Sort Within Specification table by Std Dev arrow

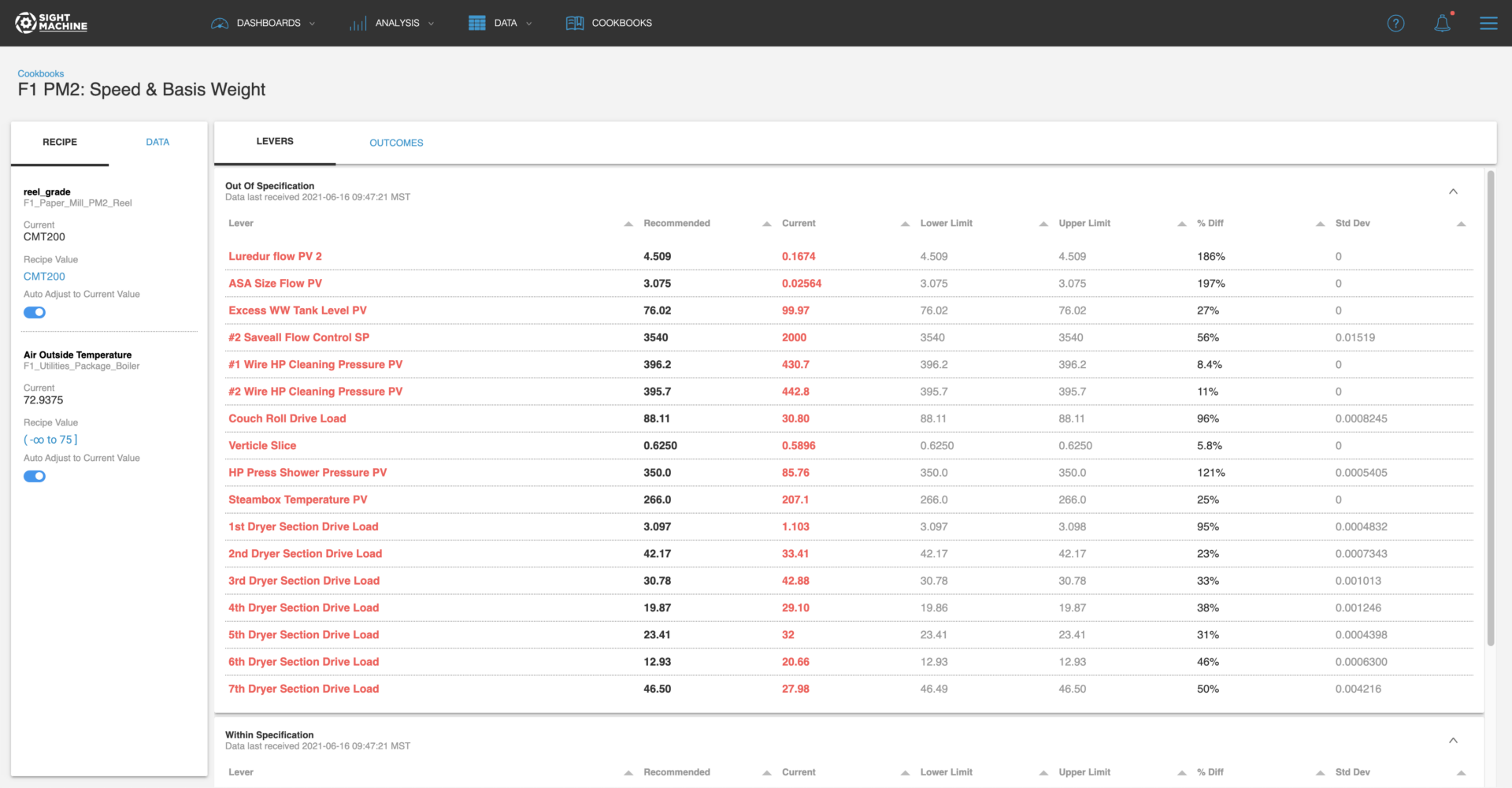[x=1462, y=773]
